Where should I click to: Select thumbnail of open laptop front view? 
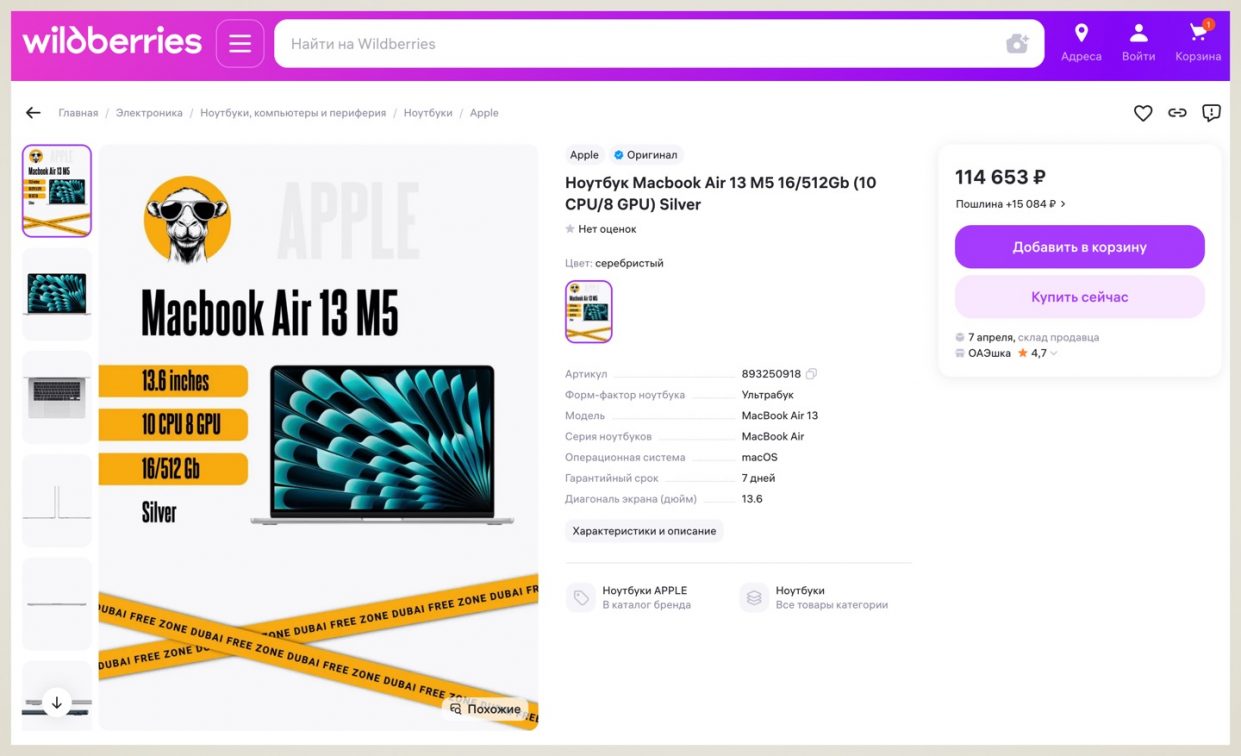click(57, 294)
